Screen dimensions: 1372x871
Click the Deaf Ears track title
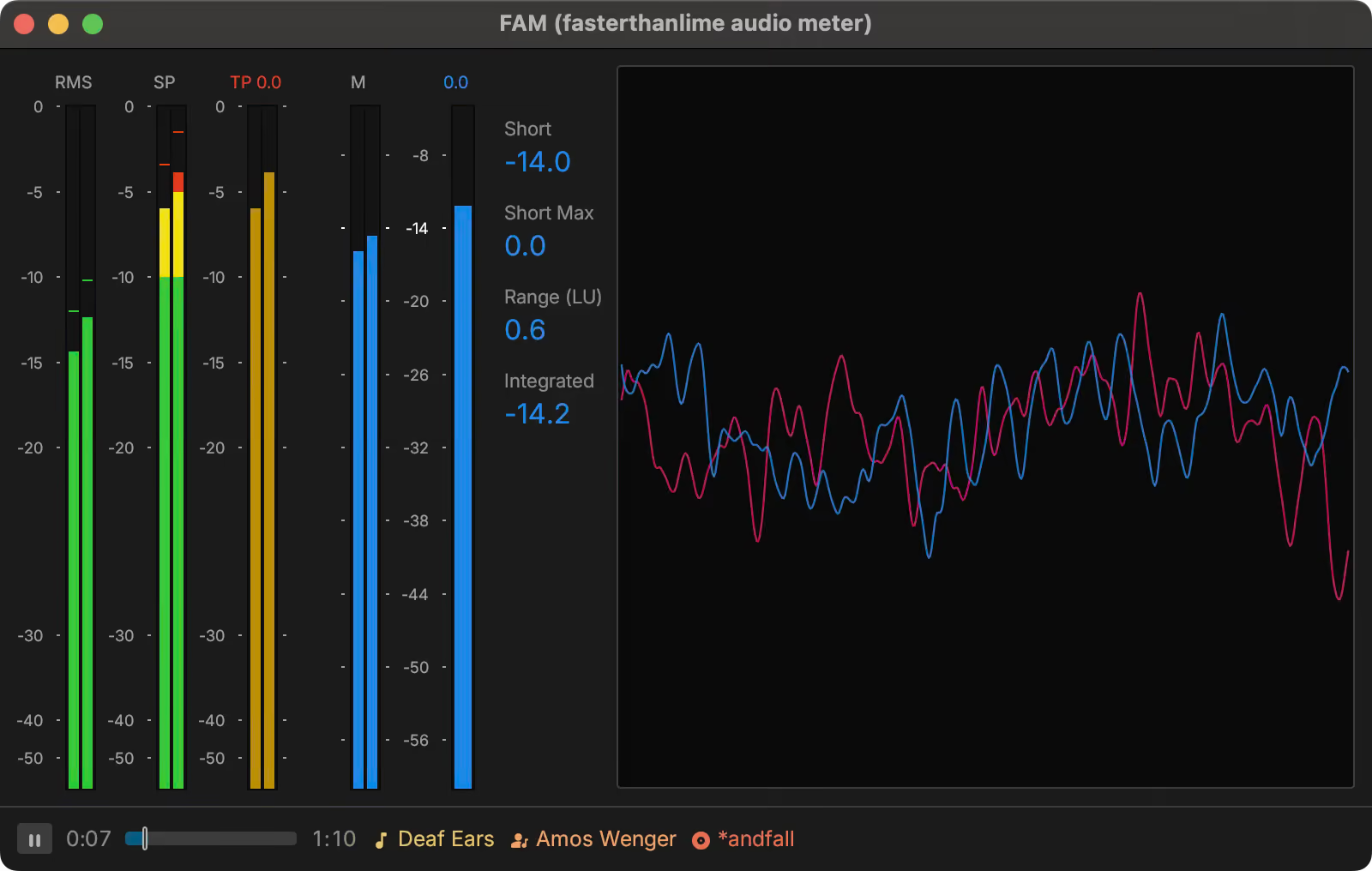(x=446, y=838)
